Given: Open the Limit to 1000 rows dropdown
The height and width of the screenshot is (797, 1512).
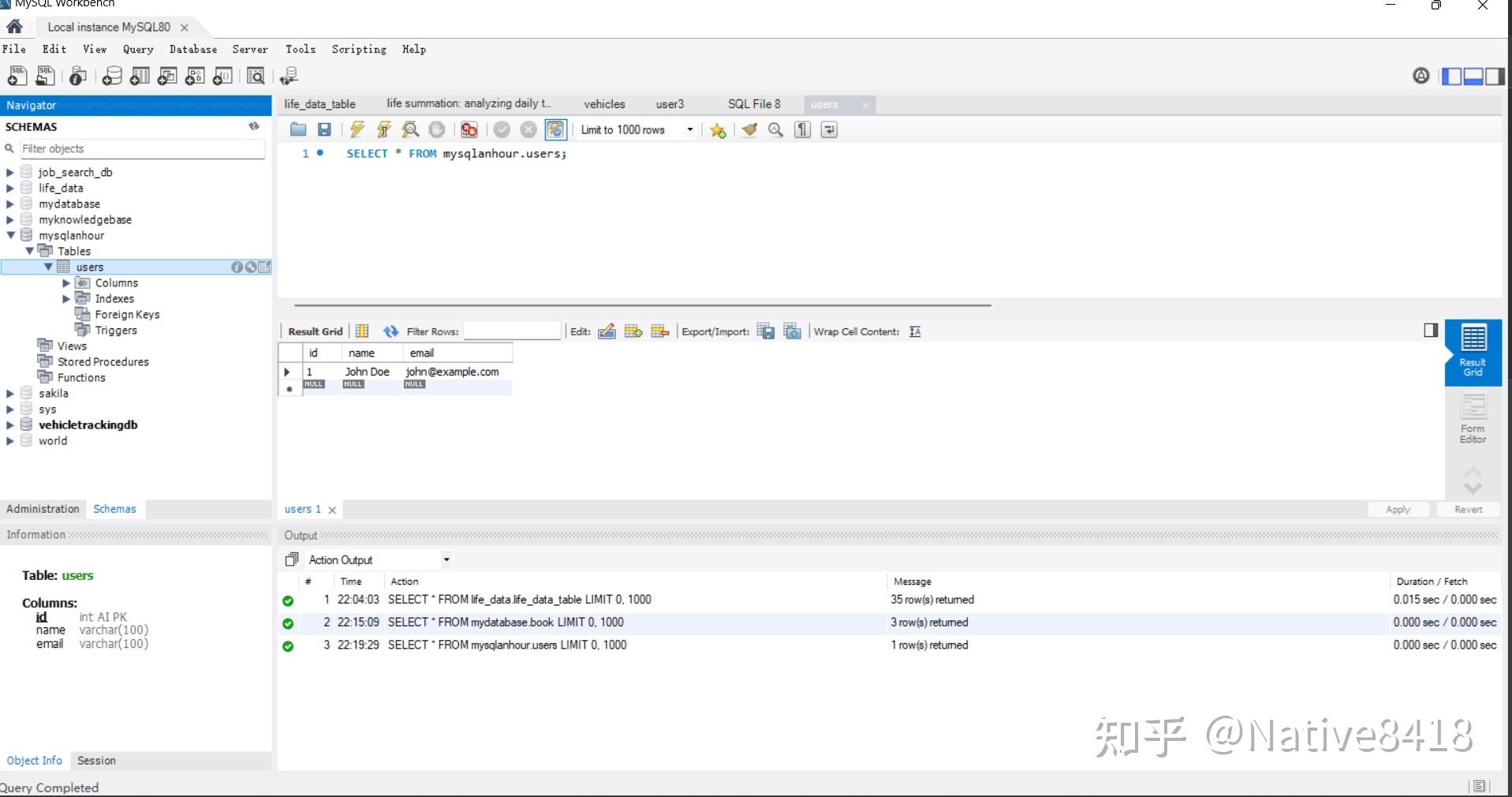Looking at the screenshot, I should 690,129.
